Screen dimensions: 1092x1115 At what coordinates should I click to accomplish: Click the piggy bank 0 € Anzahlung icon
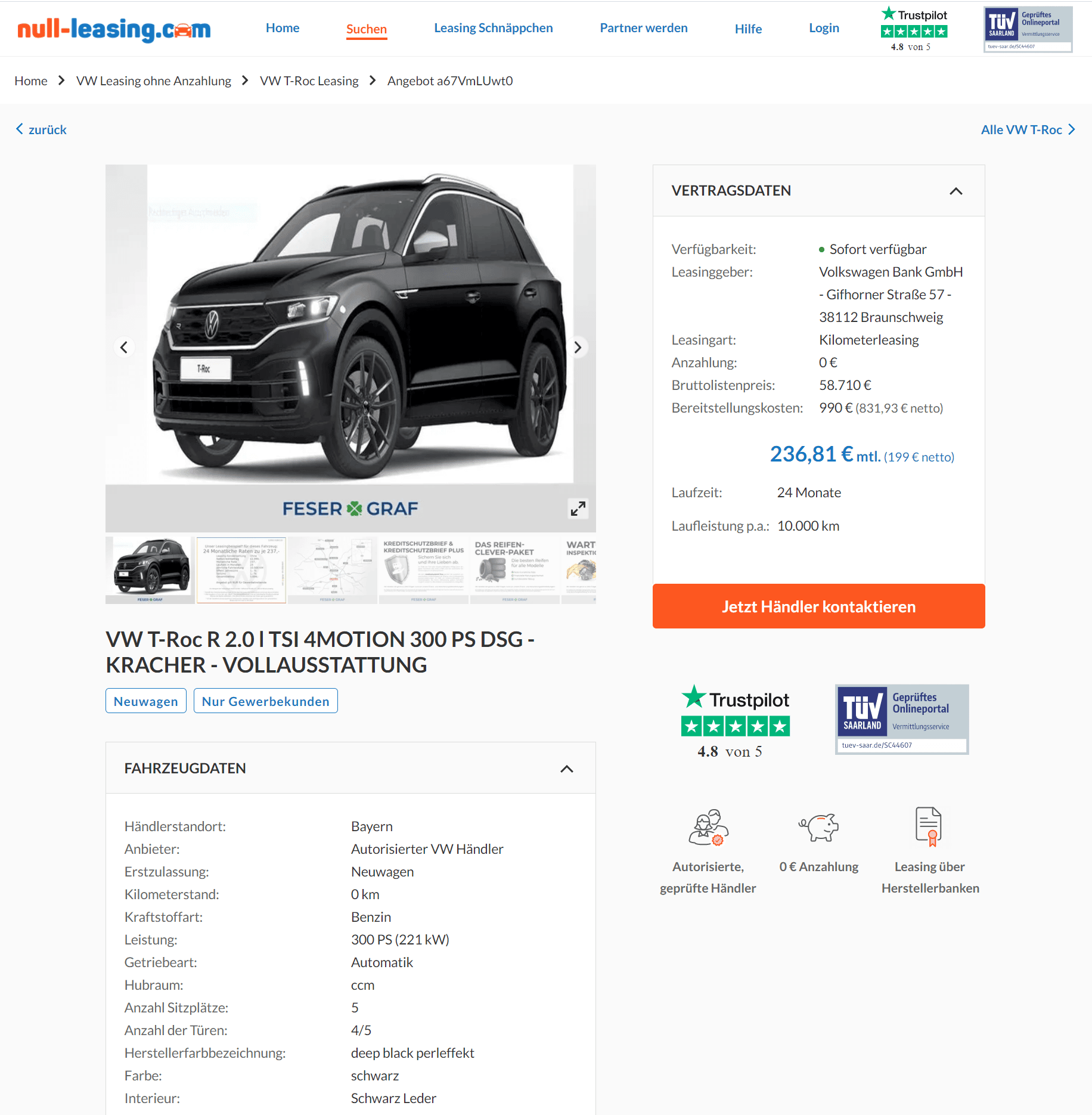tap(818, 827)
